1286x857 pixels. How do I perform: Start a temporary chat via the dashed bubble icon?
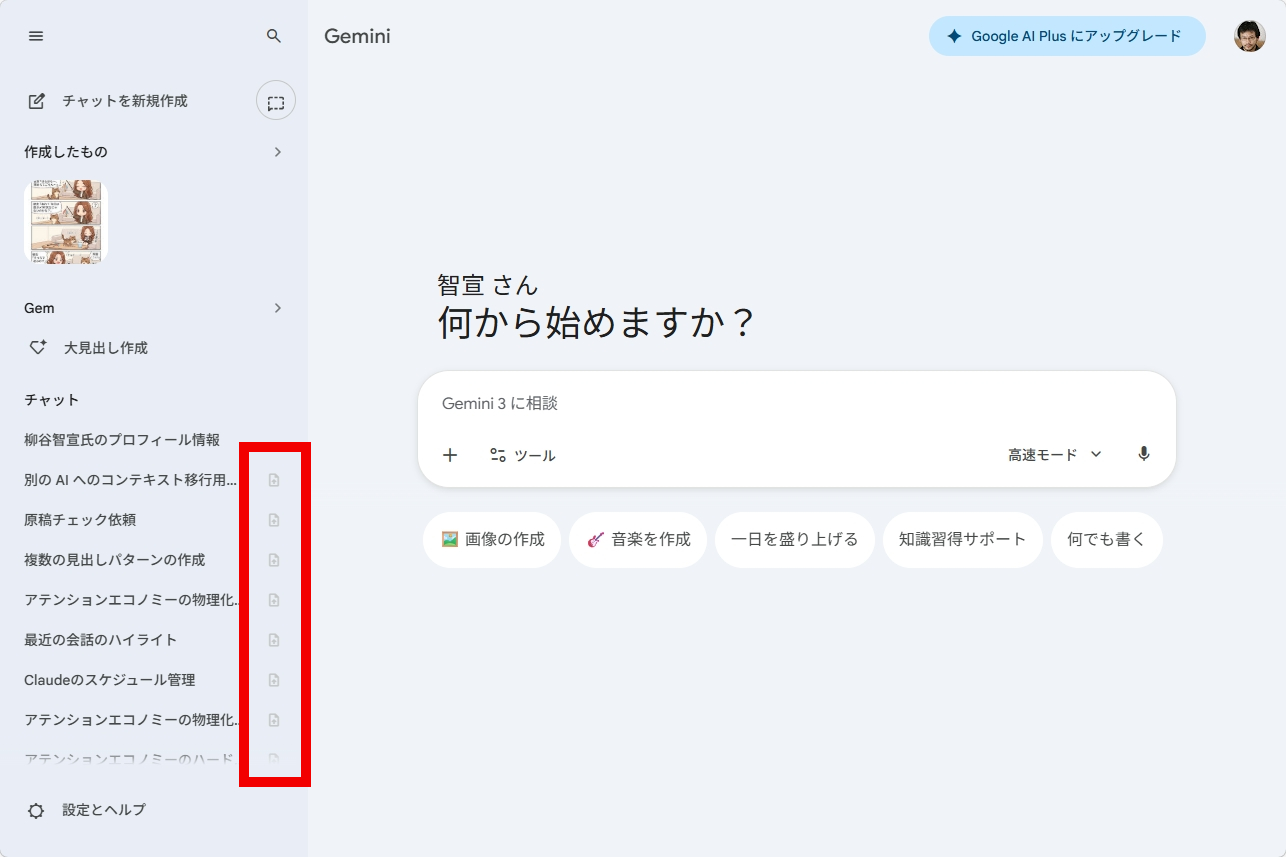[x=275, y=100]
